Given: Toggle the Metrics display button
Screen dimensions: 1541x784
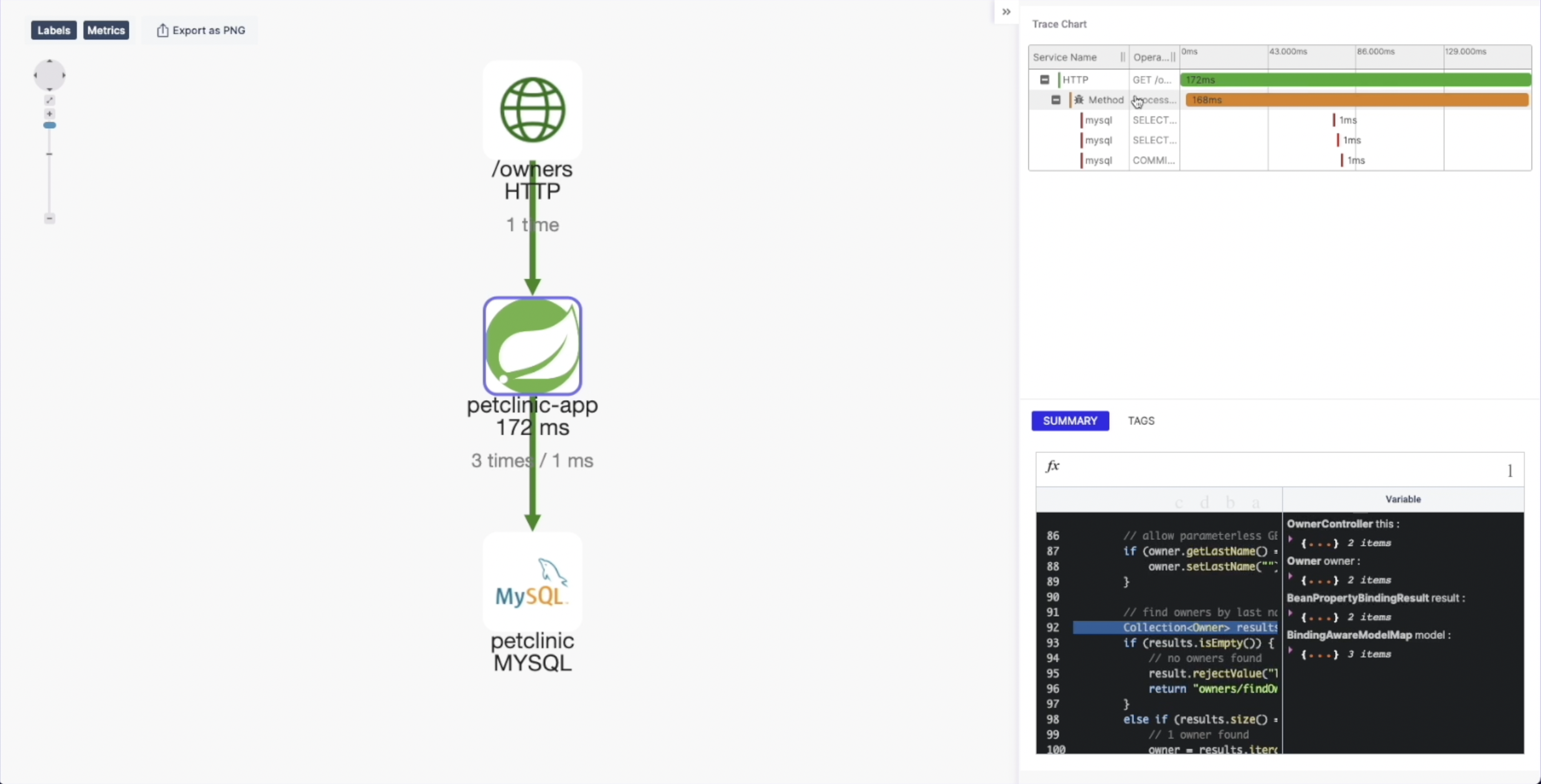Looking at the screenshot, I should 106,30.
